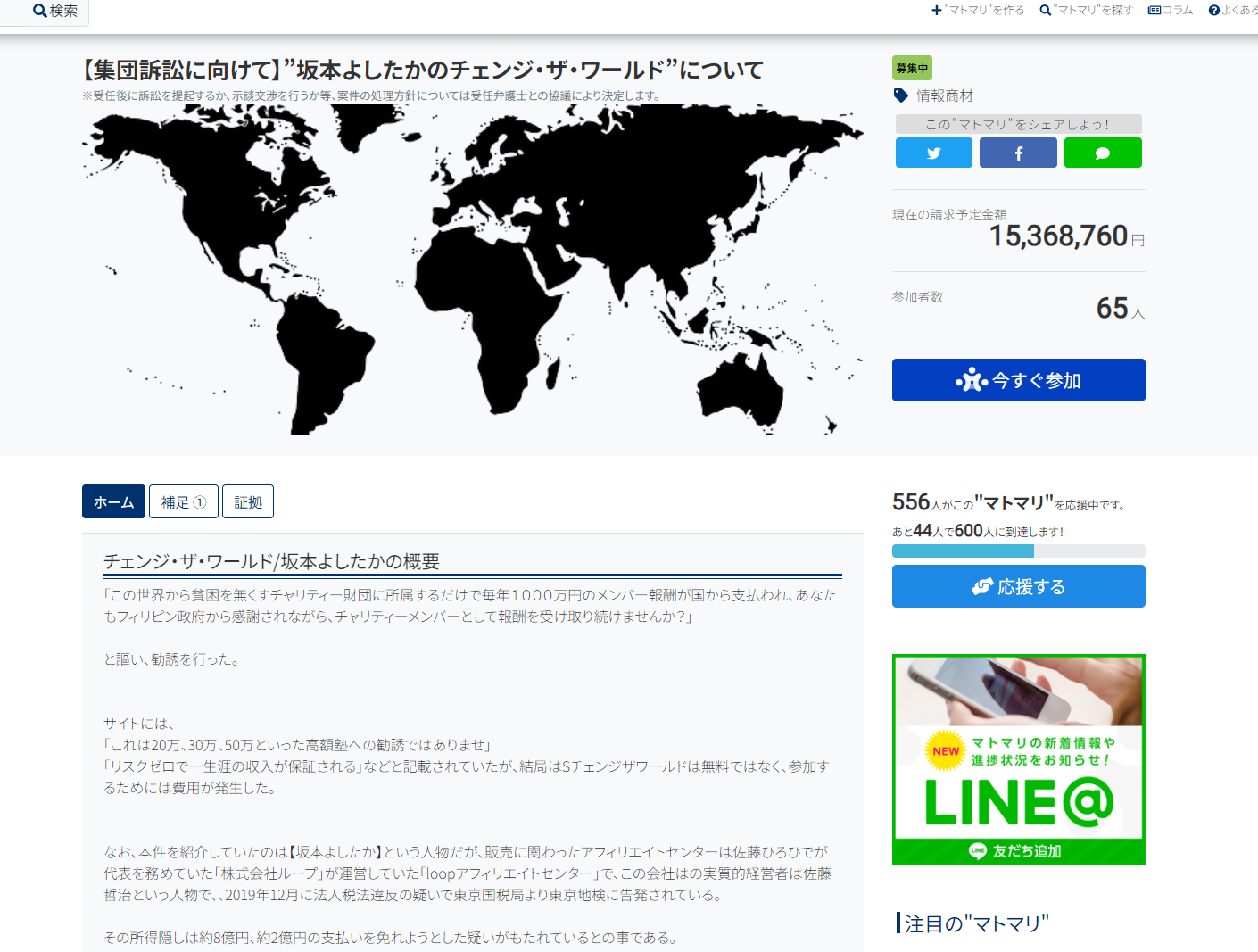Switch to the 補足 ① tab

click(183, 501)
